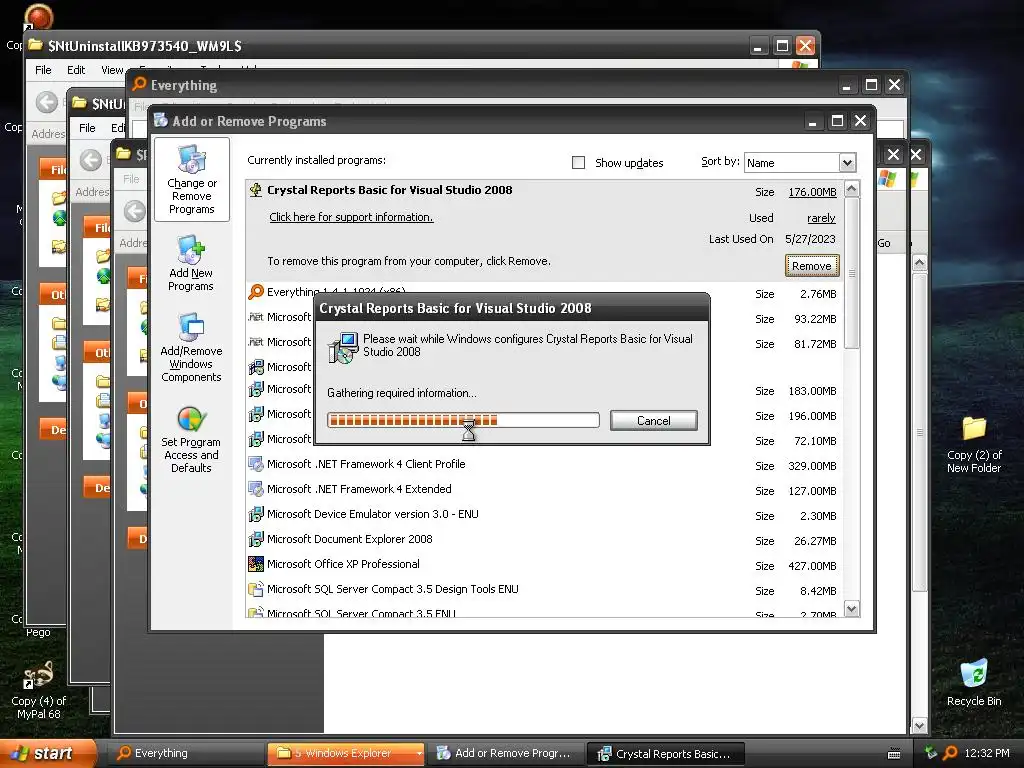Click Everything search icon in system tray
1024x768 pixels.
pyautogui.click(x=950, y=753)
